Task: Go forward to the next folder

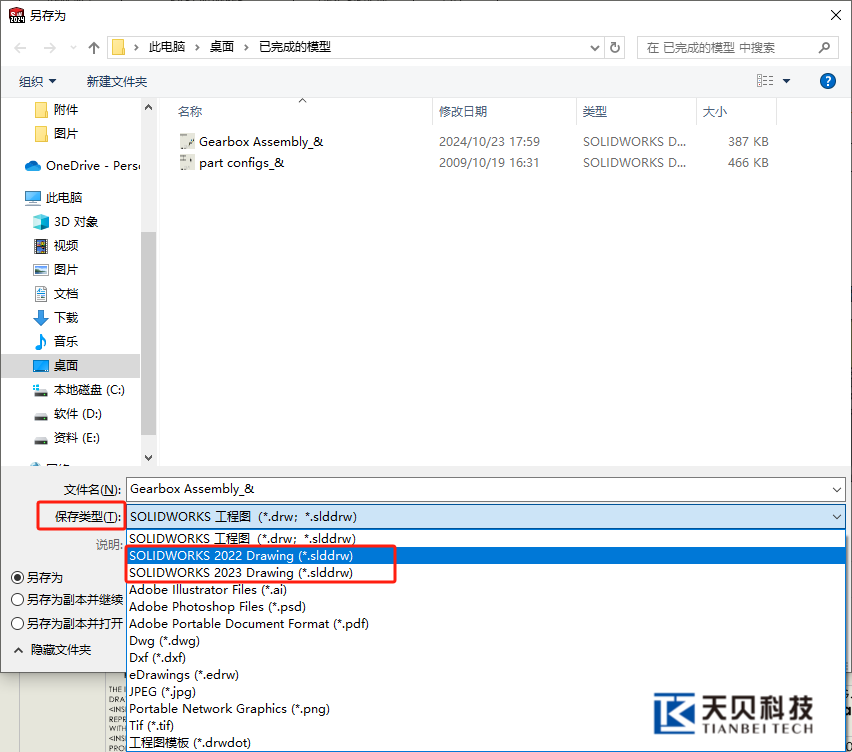Action: (49, 48)
